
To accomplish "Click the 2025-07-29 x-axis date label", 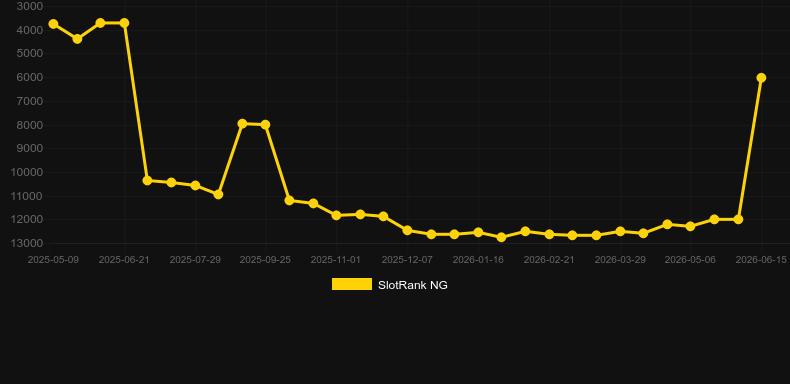I will coord(195,260).
